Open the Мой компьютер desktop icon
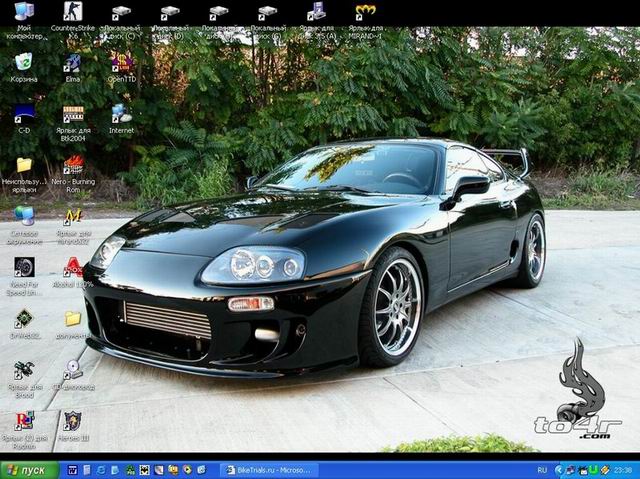 [x=23, y=13]
